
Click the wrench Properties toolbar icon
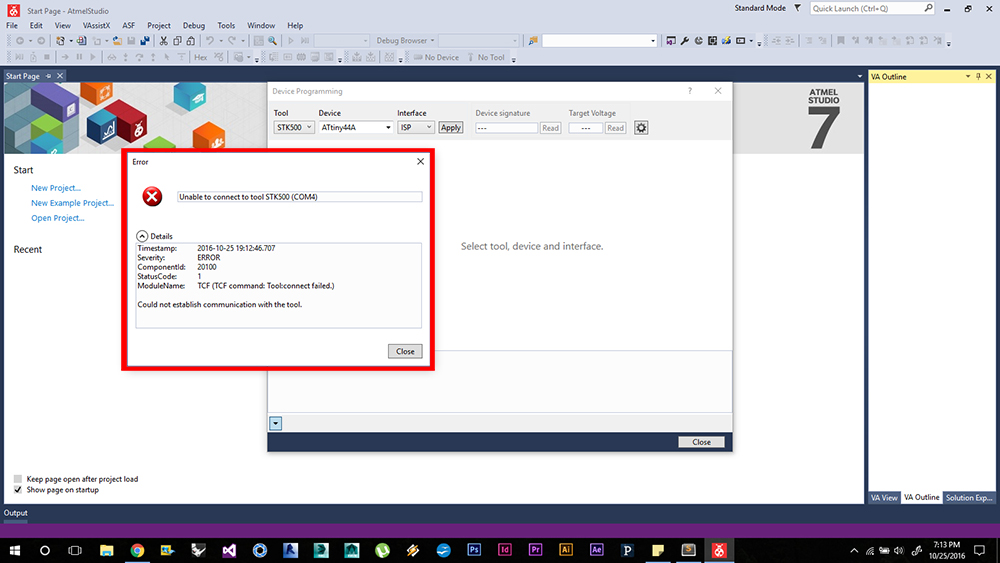685,41
